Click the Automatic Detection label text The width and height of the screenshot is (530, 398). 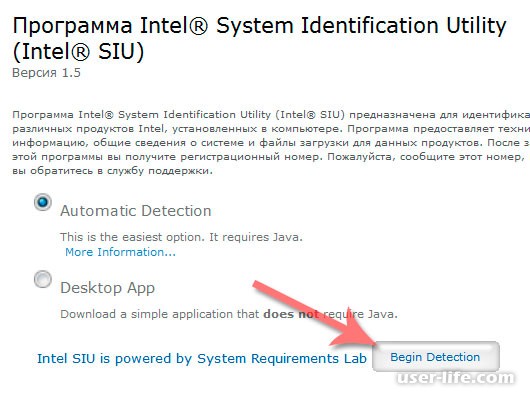pos(136,211)
